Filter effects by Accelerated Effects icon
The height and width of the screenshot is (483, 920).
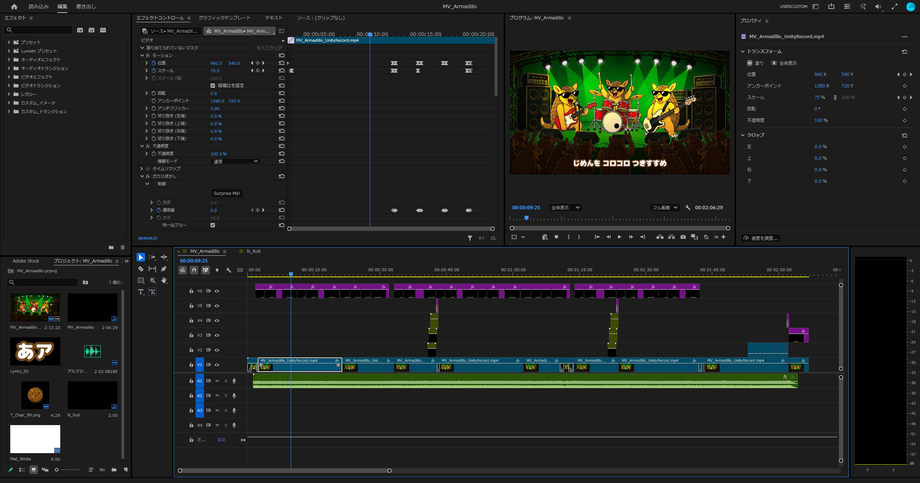click(x=80, y=30)
